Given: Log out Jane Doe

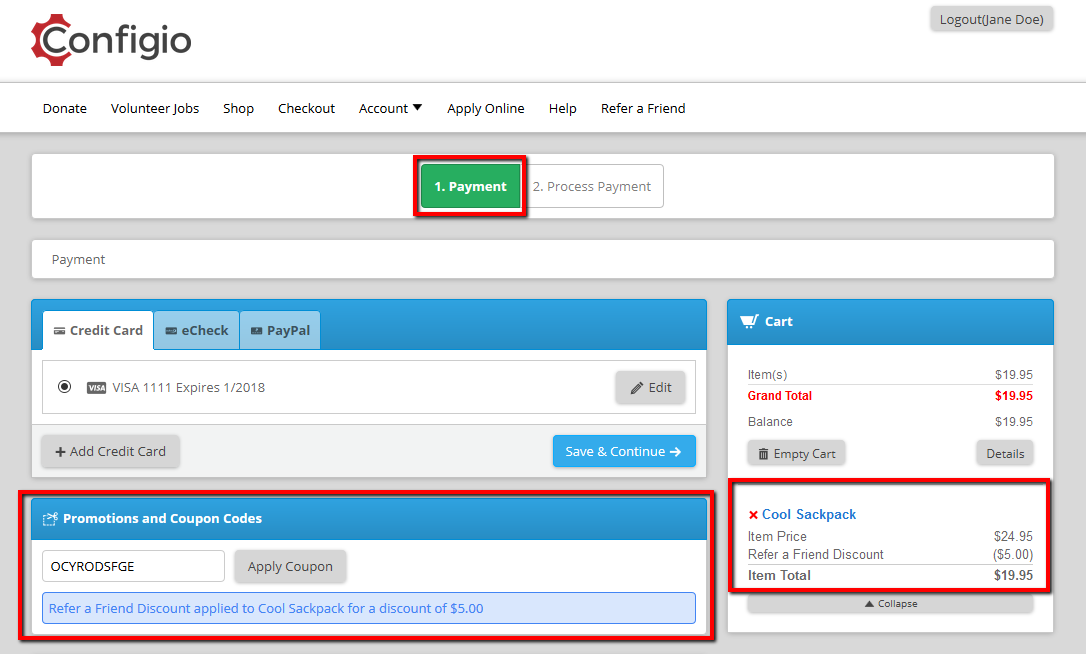Looking at the screenshot, I should click(x=991, y=19).
